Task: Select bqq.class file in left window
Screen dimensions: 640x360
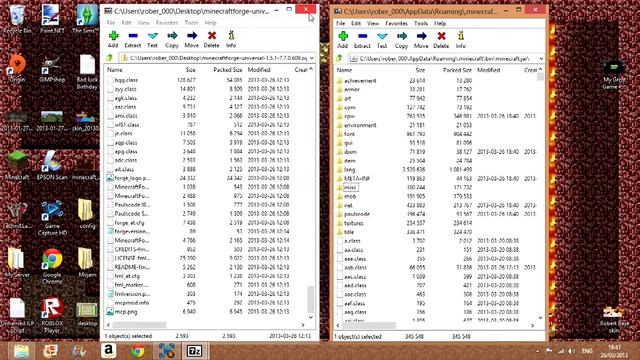Action: pyautogui.click(x=126, y=80)
